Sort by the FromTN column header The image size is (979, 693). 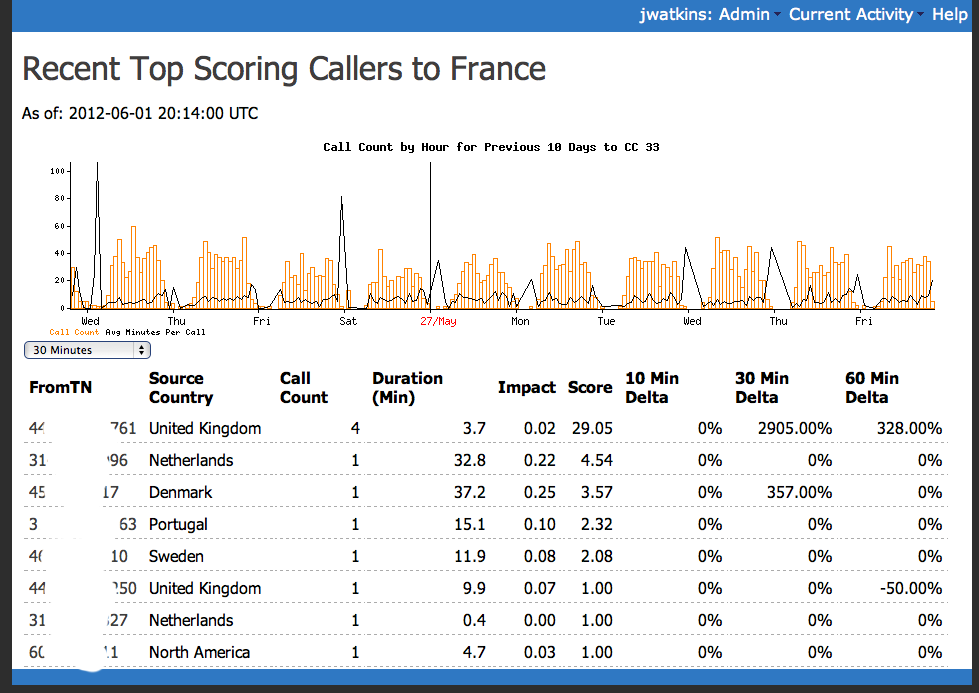(61, 387)
